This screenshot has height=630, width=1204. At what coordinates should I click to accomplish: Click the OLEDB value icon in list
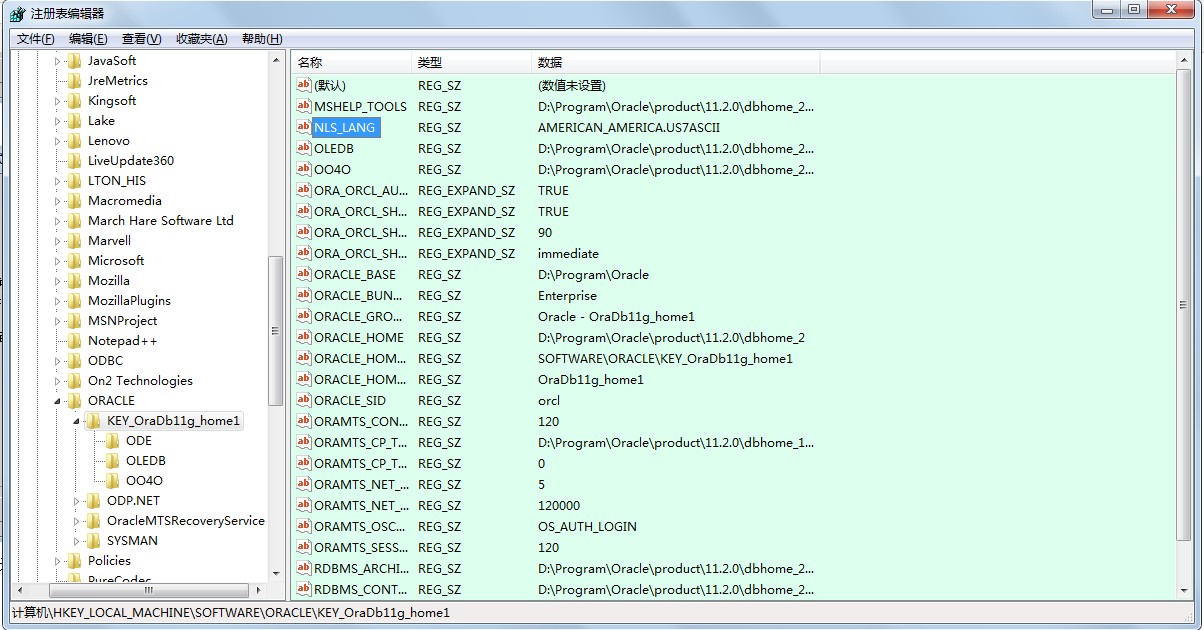pos(304,148)
